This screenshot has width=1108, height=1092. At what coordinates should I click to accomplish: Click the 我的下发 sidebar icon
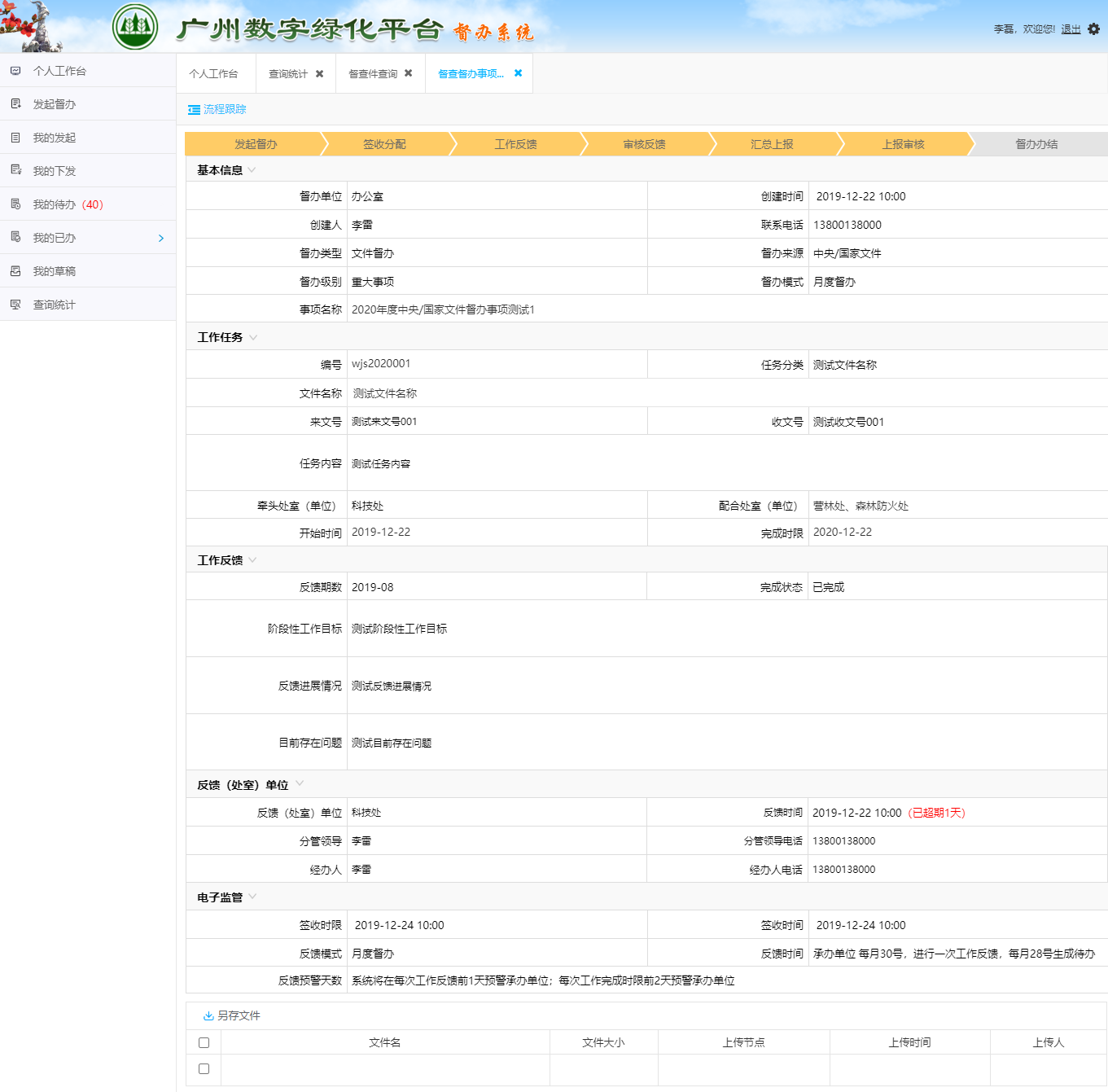click(15, 170)
